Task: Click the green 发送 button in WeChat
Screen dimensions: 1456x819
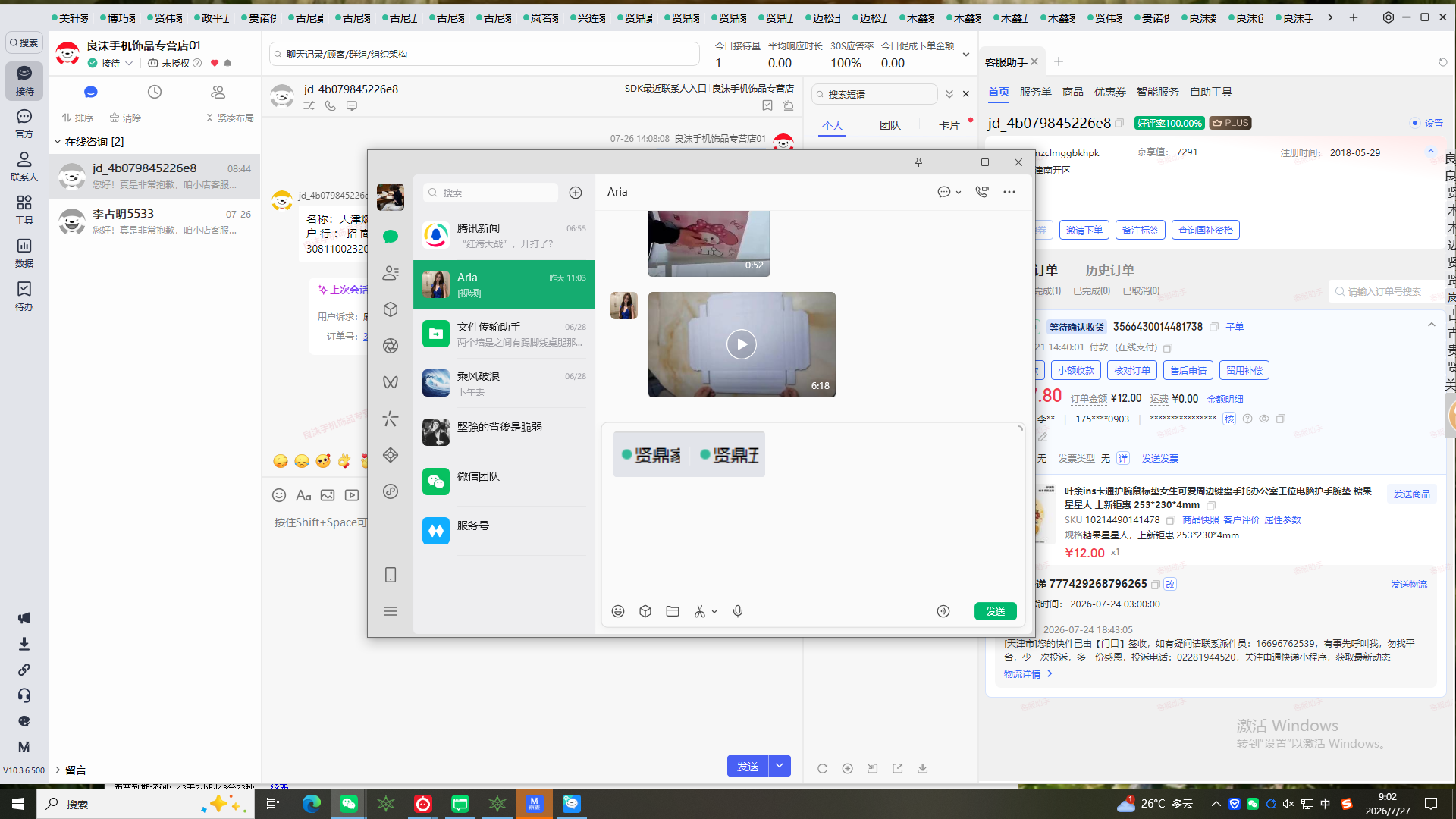Action: [996, 611]
